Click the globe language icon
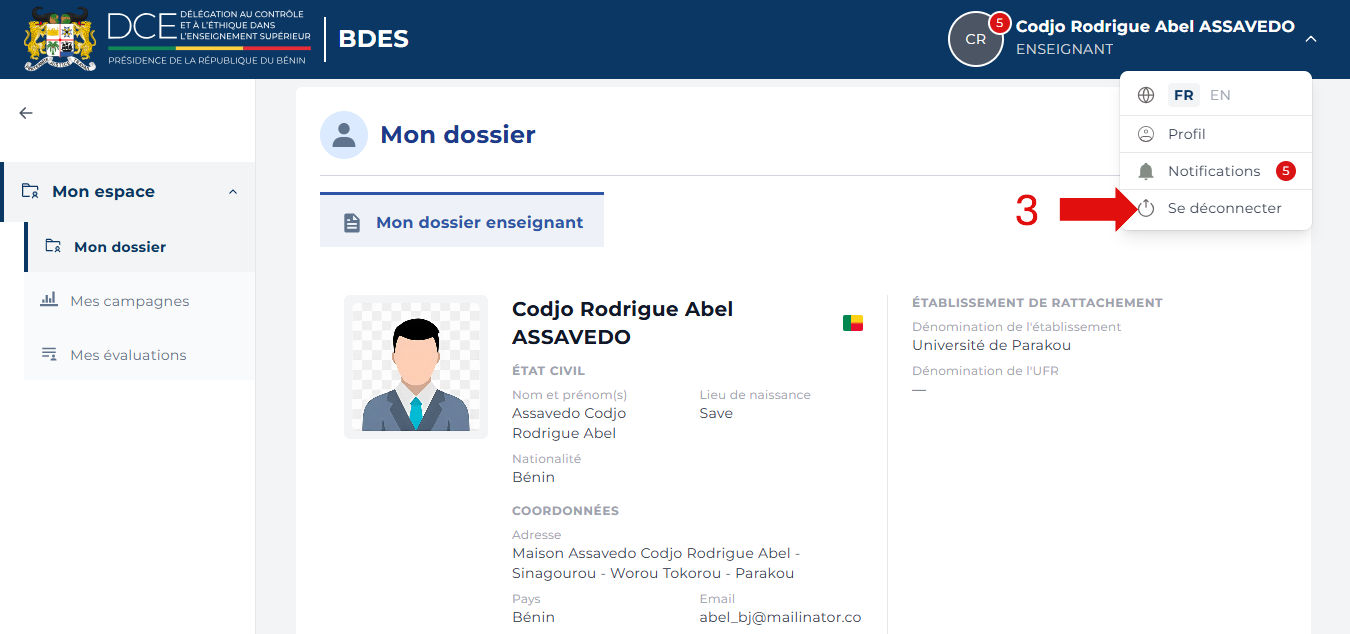This screenshot has height=634, width=1350. click(1146, 95)
